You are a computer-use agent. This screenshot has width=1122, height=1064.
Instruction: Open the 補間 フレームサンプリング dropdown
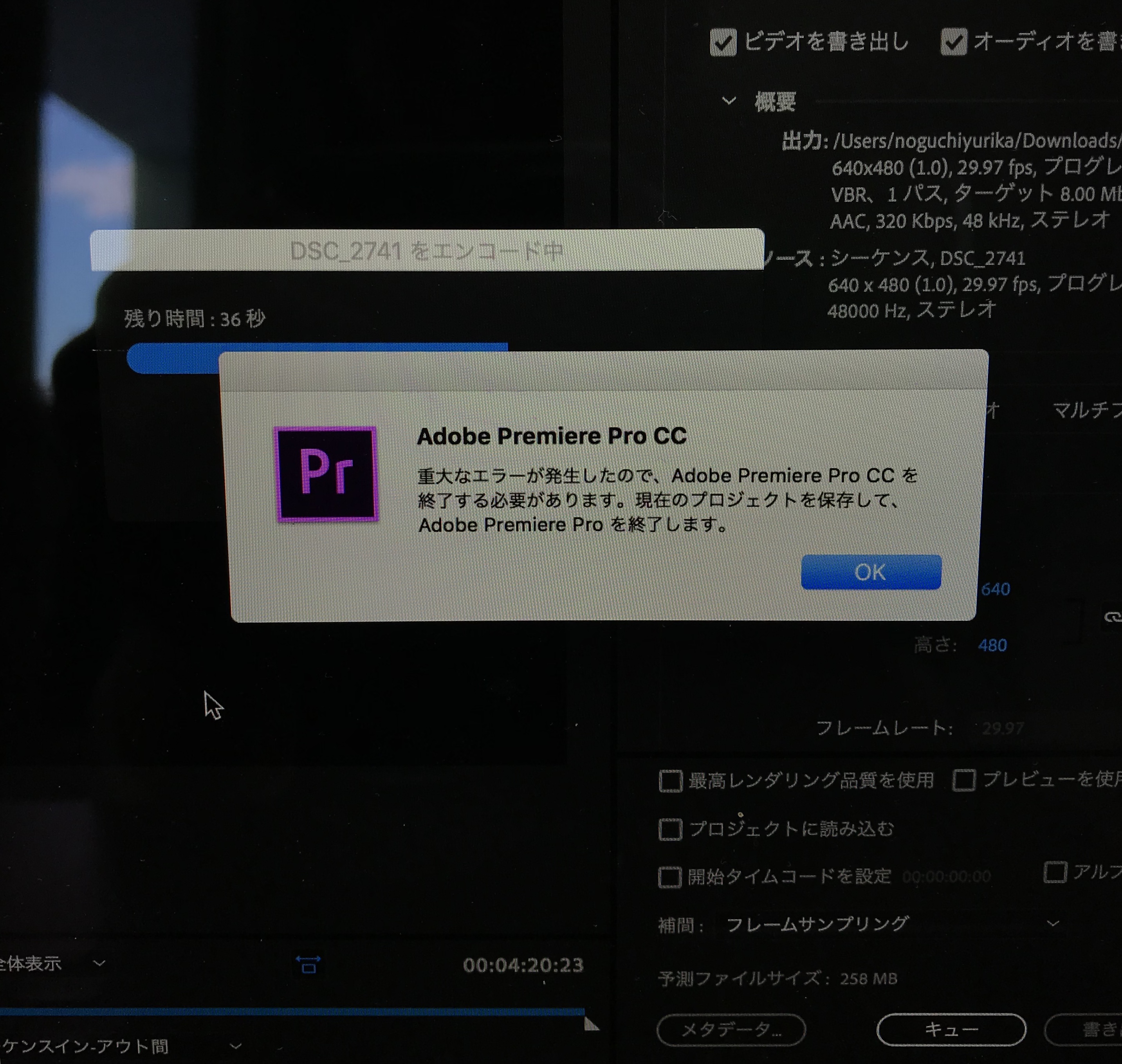[x=892, y=924]
